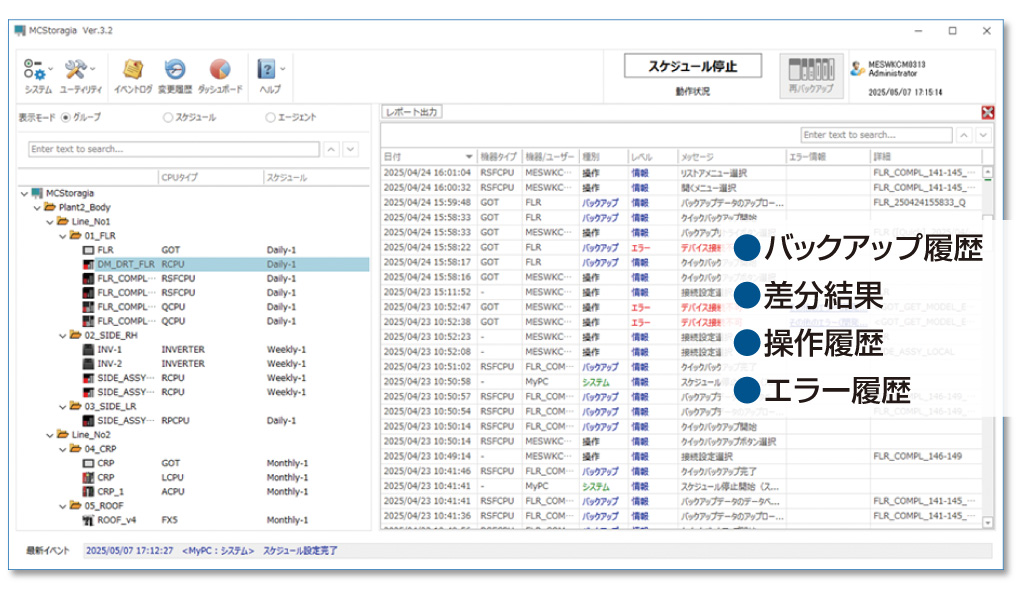Viewport: 1024px width, 600px height.
Task: Click the レポート出力 button
Action: pyautogui.click(x=412, y=112)
